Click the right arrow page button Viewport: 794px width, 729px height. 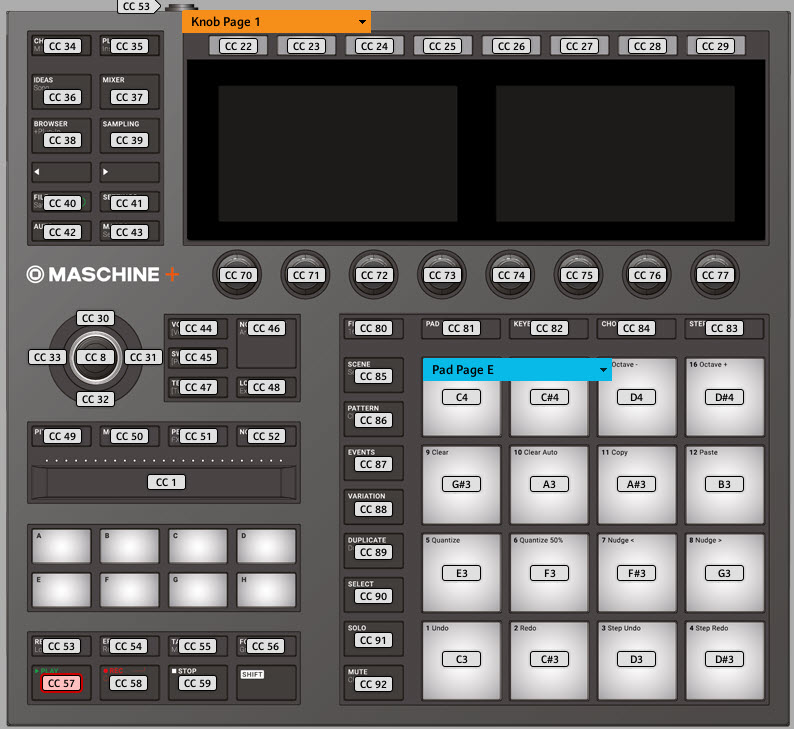coord(130,172)
